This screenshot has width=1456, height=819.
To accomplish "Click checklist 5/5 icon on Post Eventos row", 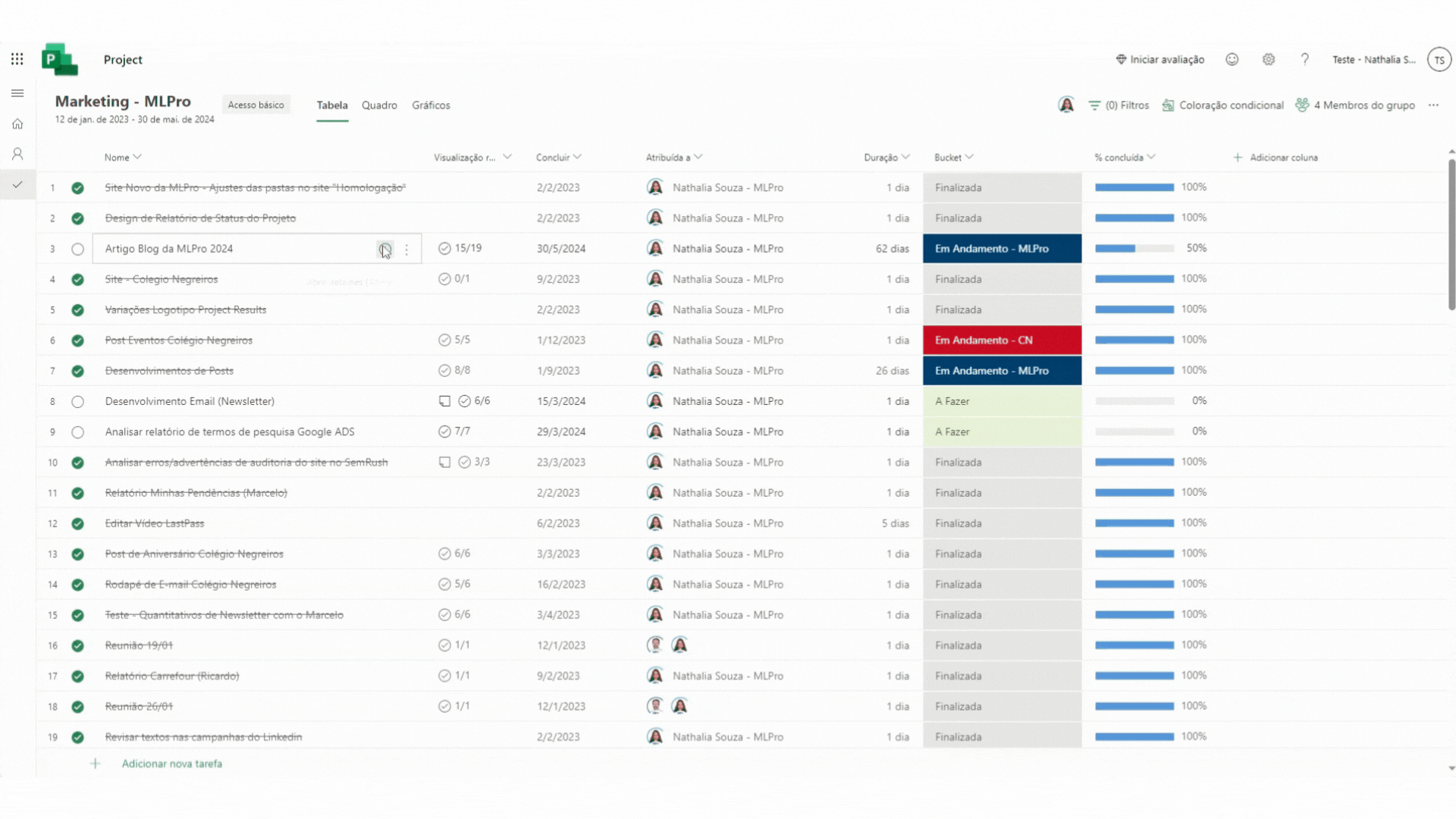I will pyautogui.click(x=444, y=340).
